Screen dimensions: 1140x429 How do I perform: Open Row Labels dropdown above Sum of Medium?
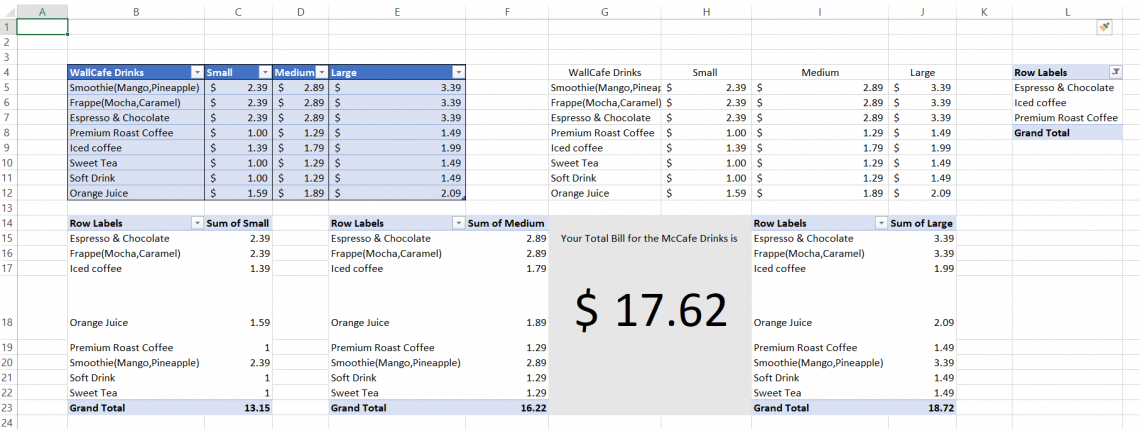[458, 224]
